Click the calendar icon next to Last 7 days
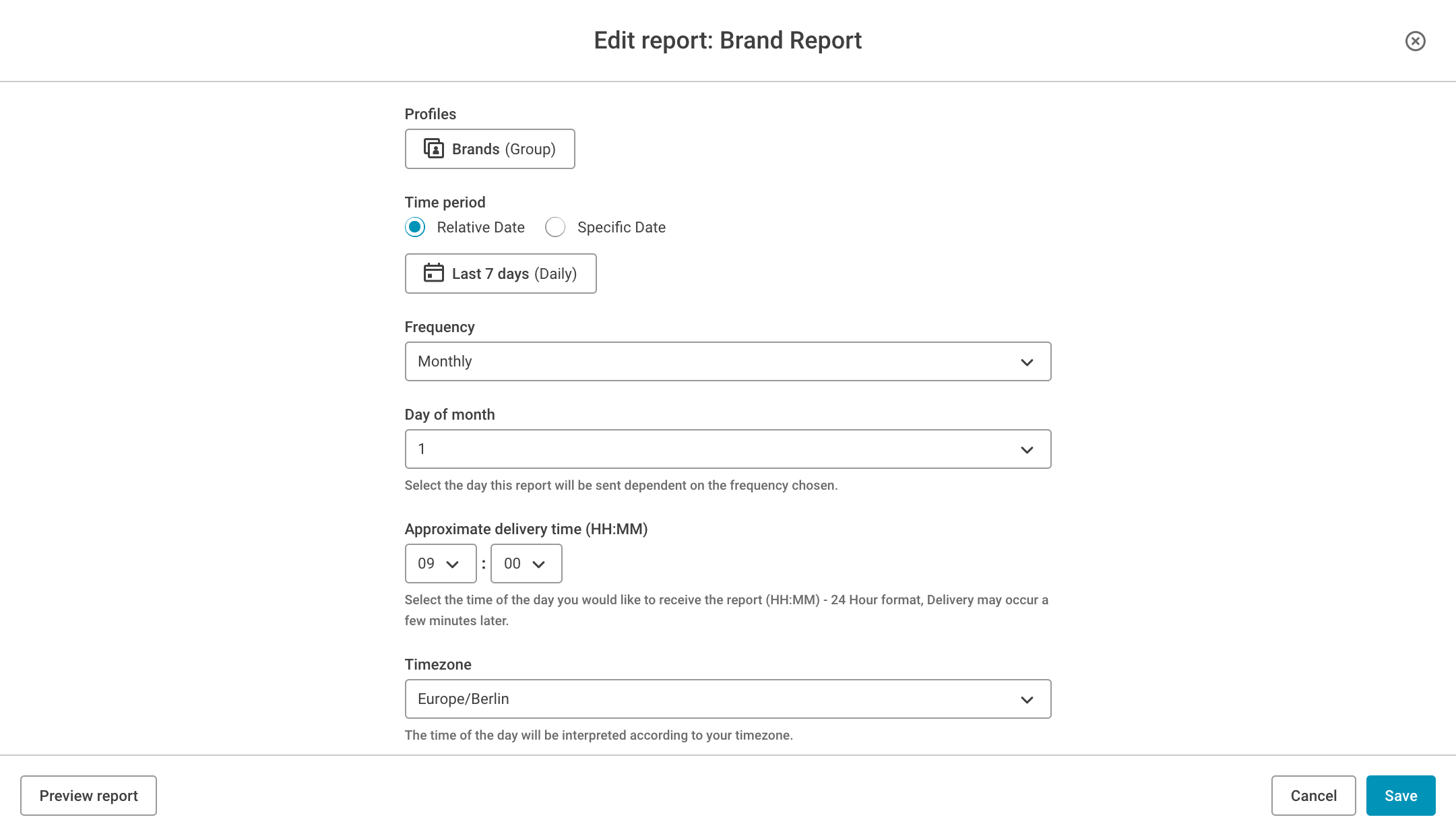Image resolution: width=1456 pixels, height=836 pixels. point(433,272)
